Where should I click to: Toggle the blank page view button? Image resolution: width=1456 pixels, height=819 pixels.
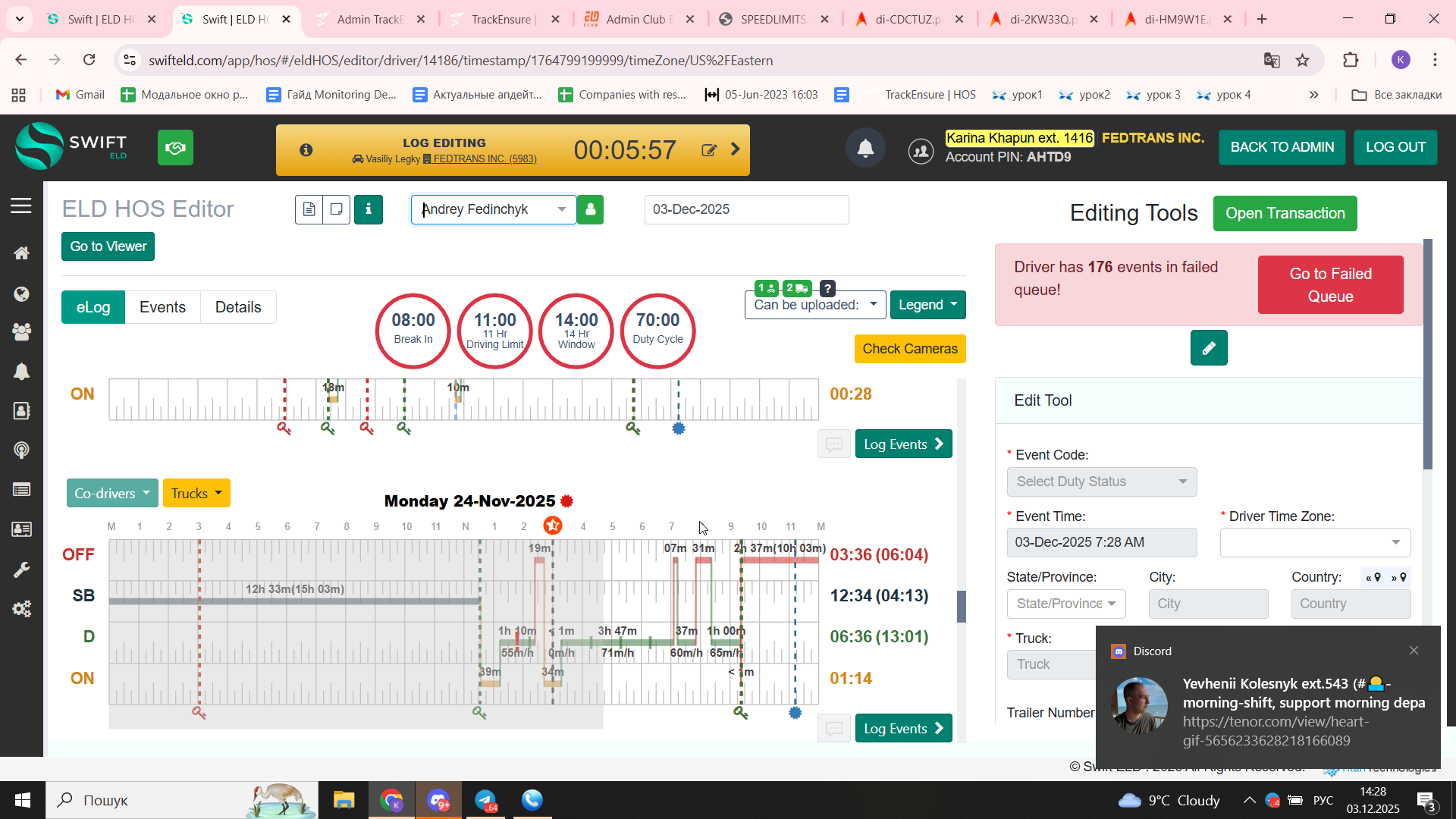point(336,209)
